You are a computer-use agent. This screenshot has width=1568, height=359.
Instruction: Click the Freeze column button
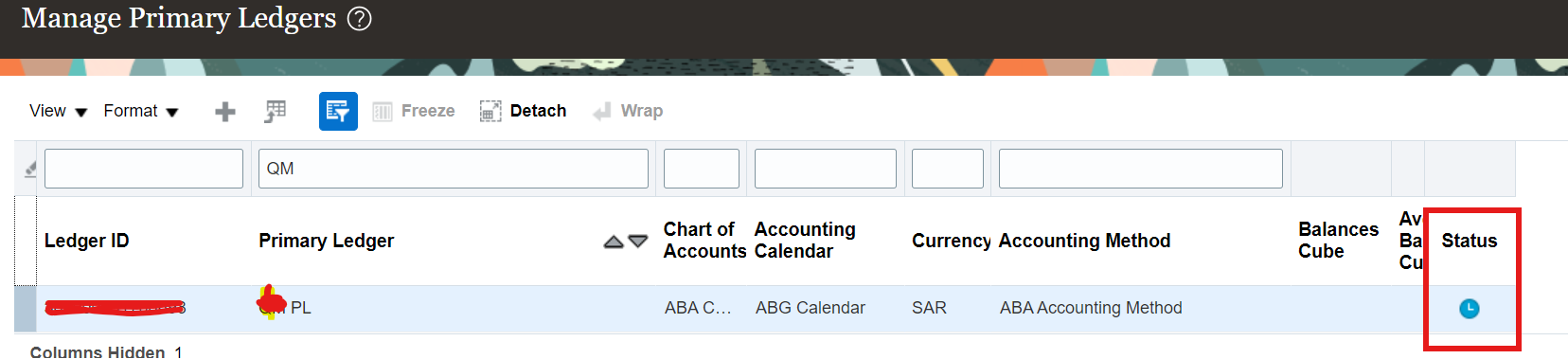[414, 111]
